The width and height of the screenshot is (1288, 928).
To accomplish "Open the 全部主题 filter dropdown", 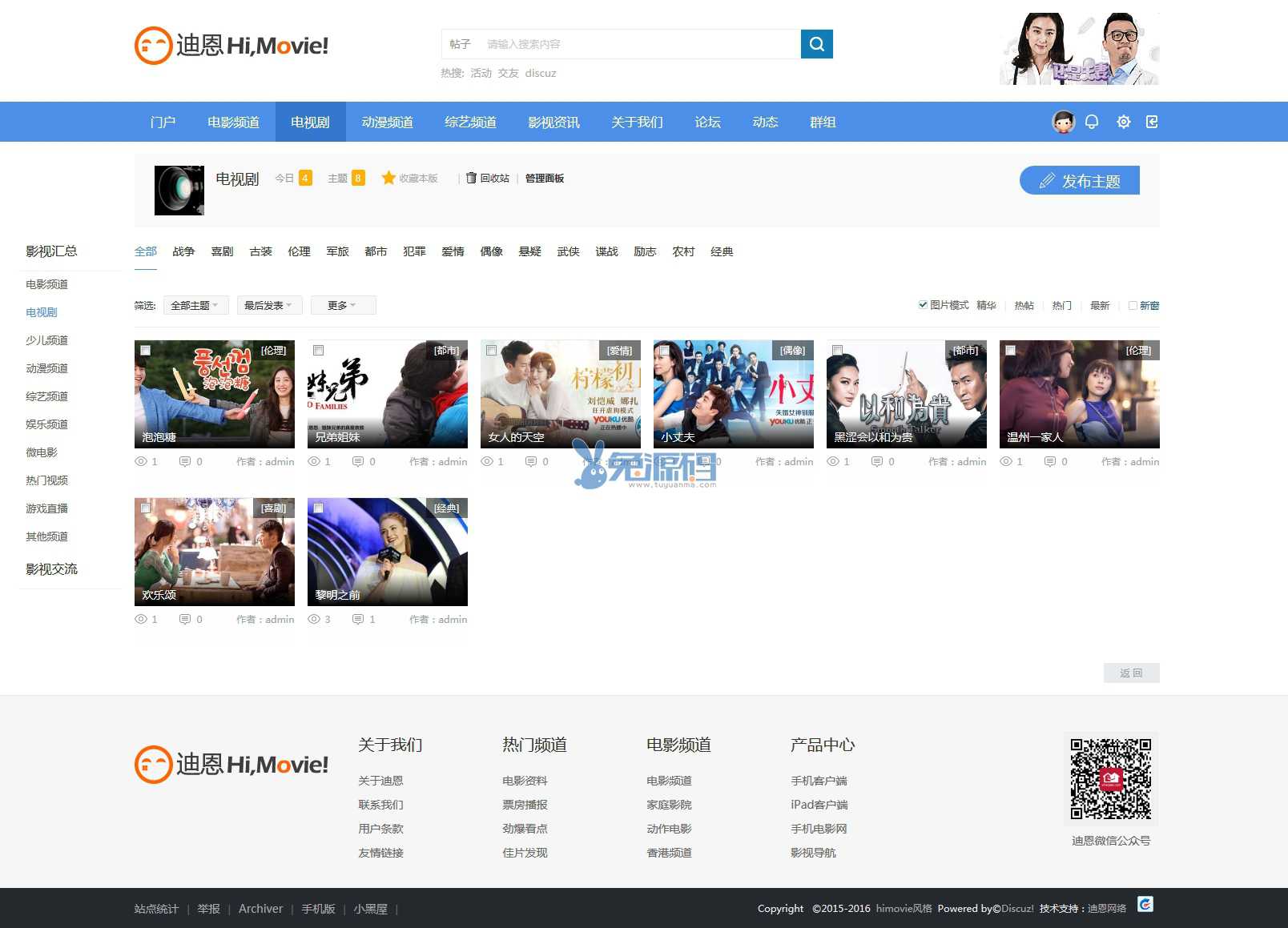I will 195,305.
